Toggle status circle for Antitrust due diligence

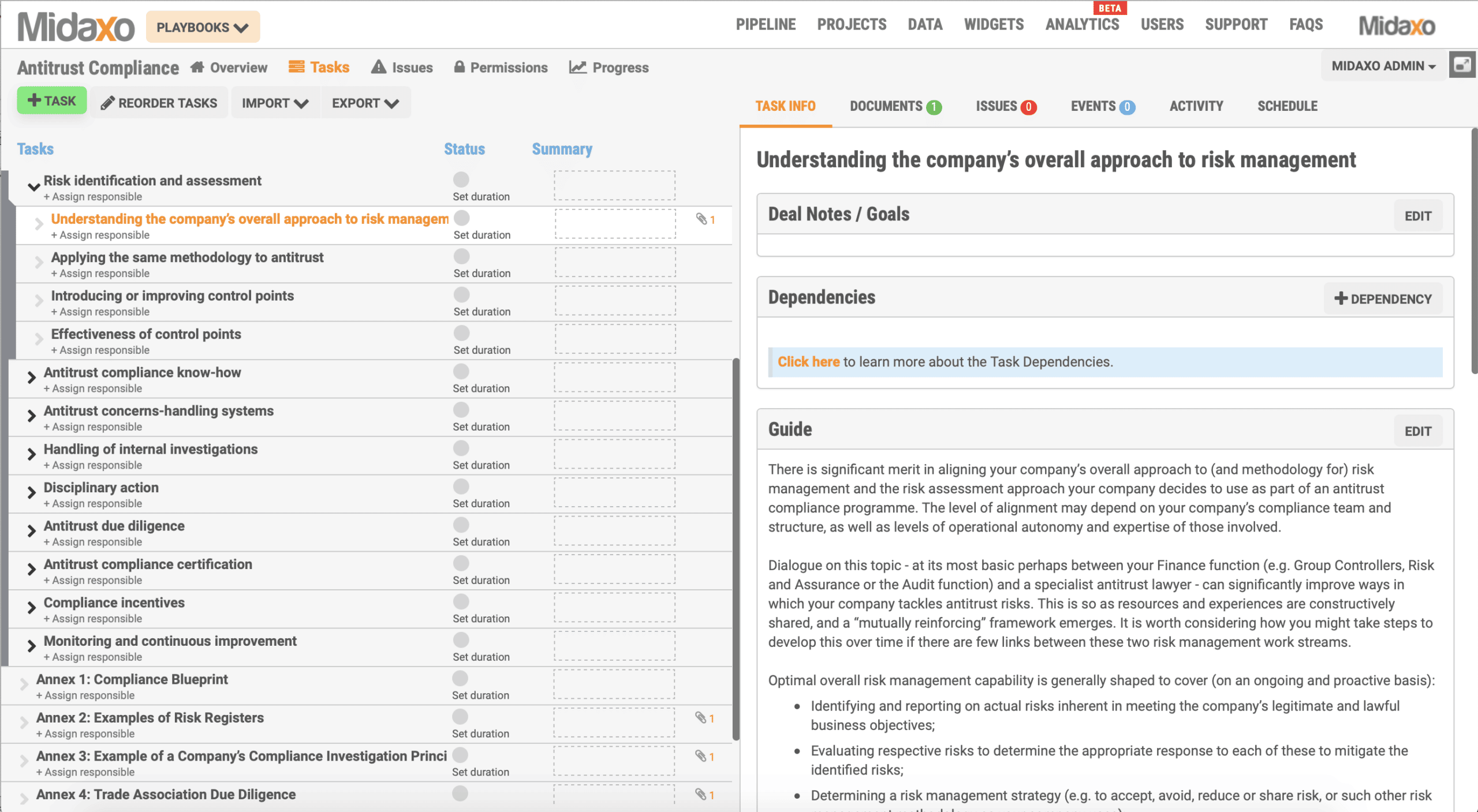(x=461, y=525)
